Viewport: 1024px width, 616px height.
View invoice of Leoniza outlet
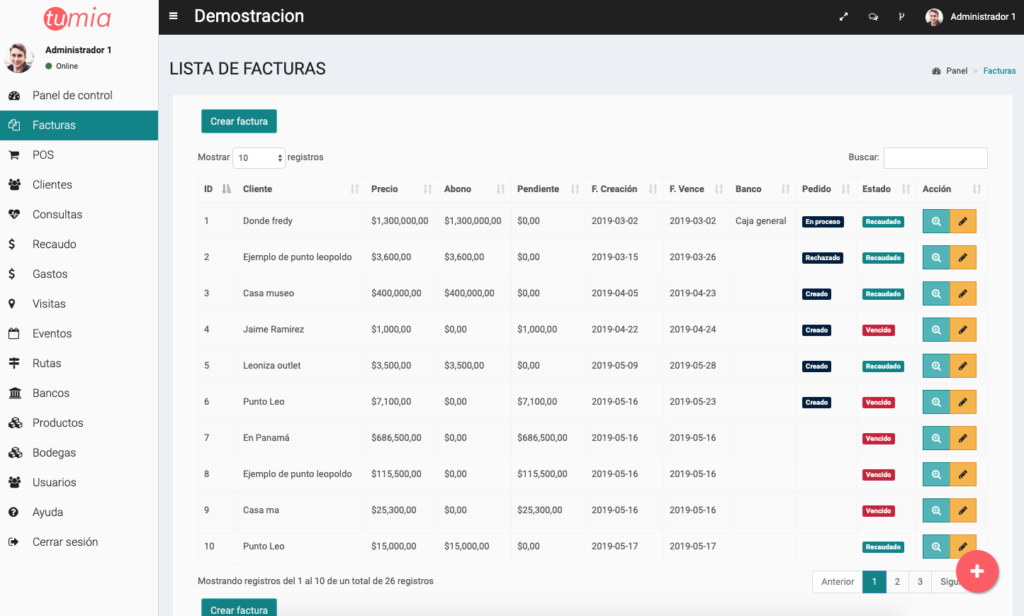(936, 366)
